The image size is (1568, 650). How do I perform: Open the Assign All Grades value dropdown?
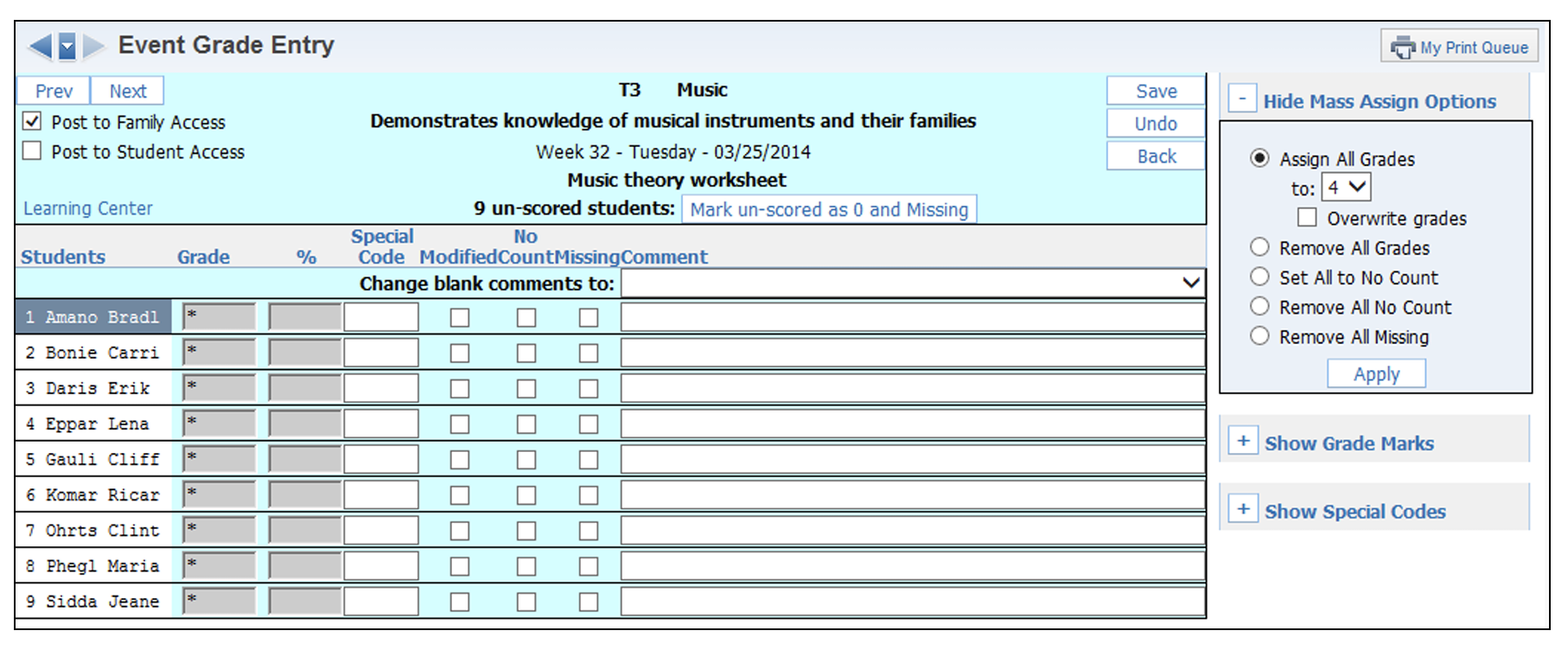pyautogui.click(x=1346, y=187)
